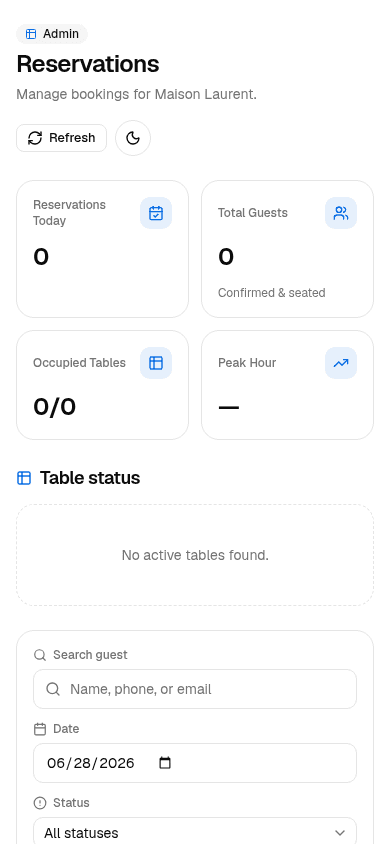Select the Reservations Today card
Image resolution: width=390 pixels, height=844 pixels.
pos(102,249)
